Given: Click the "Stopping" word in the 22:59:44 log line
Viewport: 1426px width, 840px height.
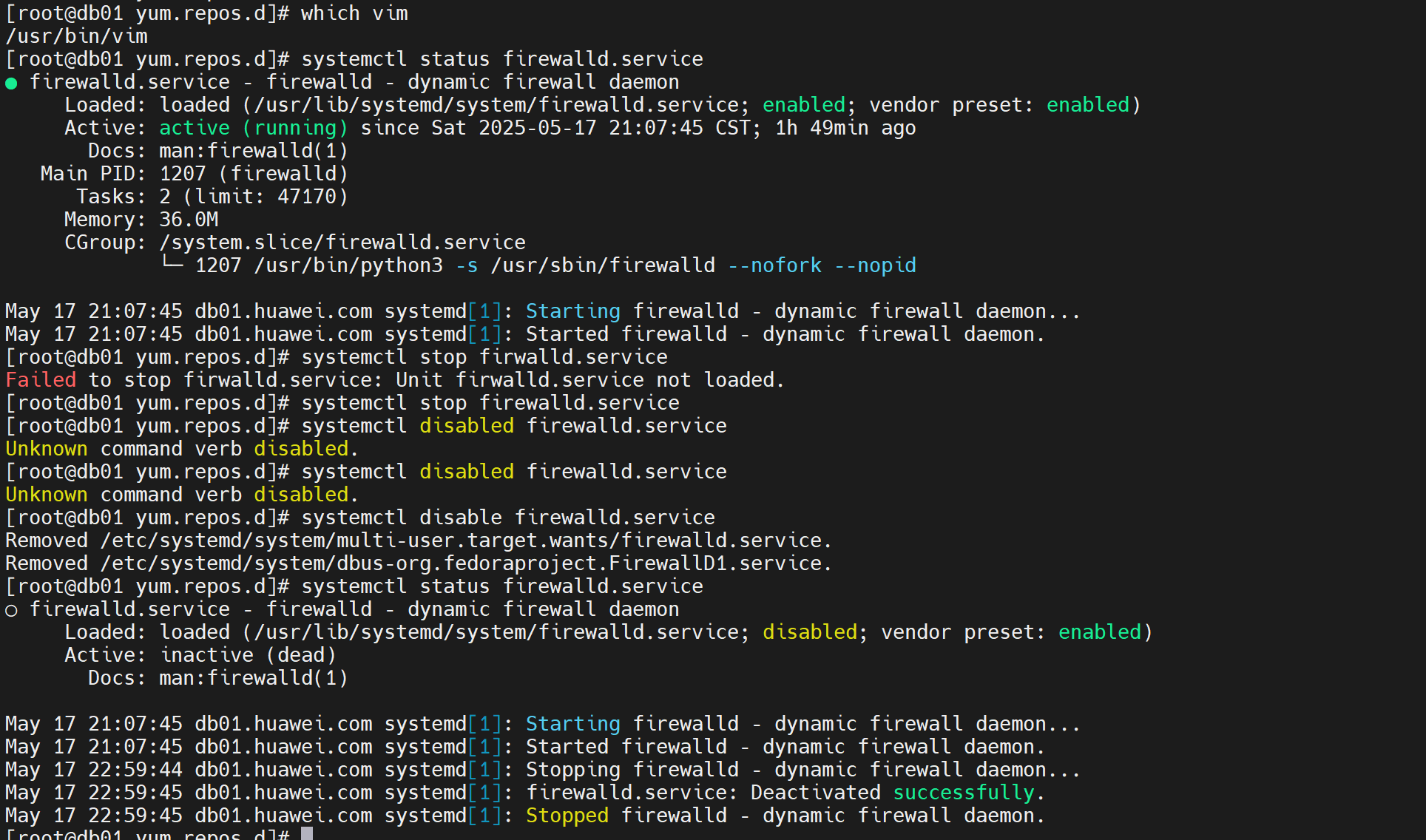Looking at the screenshot, I should (x=572, y=770).
